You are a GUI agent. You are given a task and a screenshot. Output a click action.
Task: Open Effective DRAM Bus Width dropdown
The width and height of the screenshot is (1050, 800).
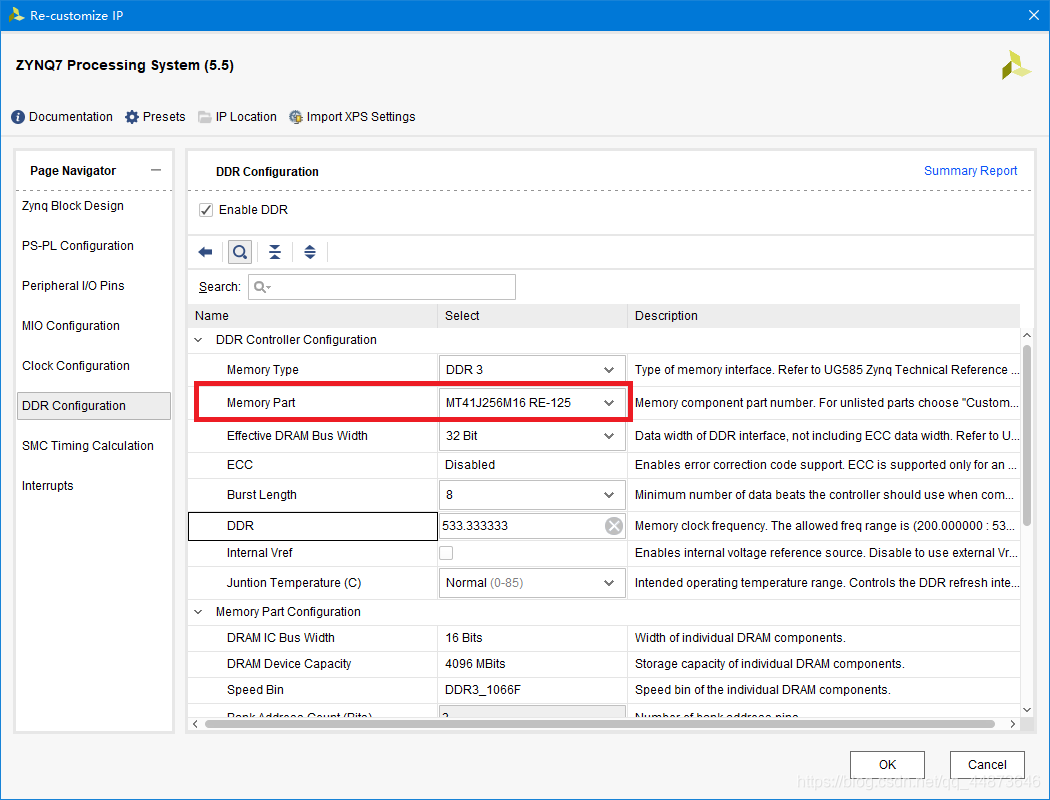[x=532, y=436]
